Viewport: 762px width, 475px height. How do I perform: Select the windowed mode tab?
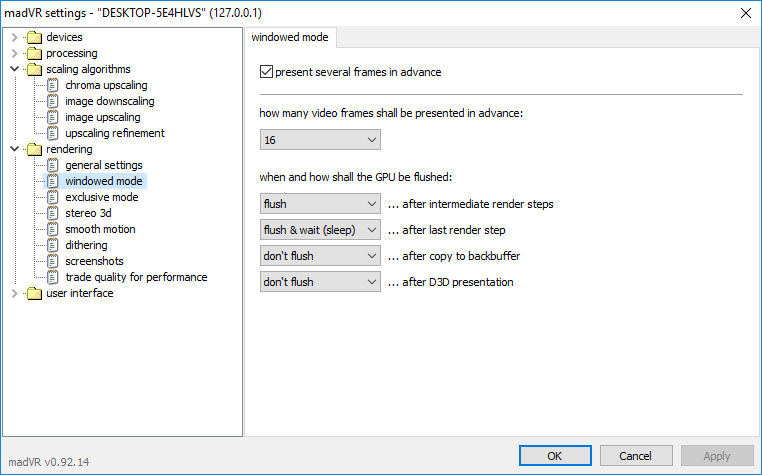pyautogui.click(x=290, y=37)
